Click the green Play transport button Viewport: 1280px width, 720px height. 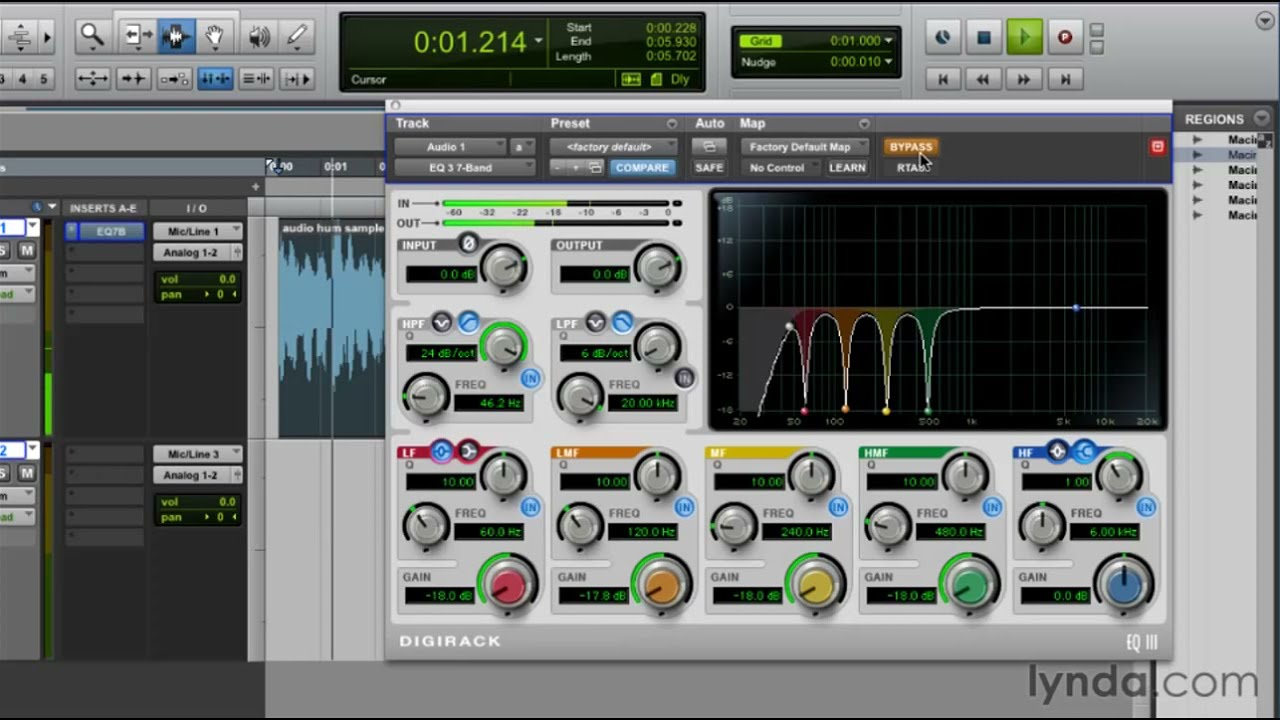1024,38
